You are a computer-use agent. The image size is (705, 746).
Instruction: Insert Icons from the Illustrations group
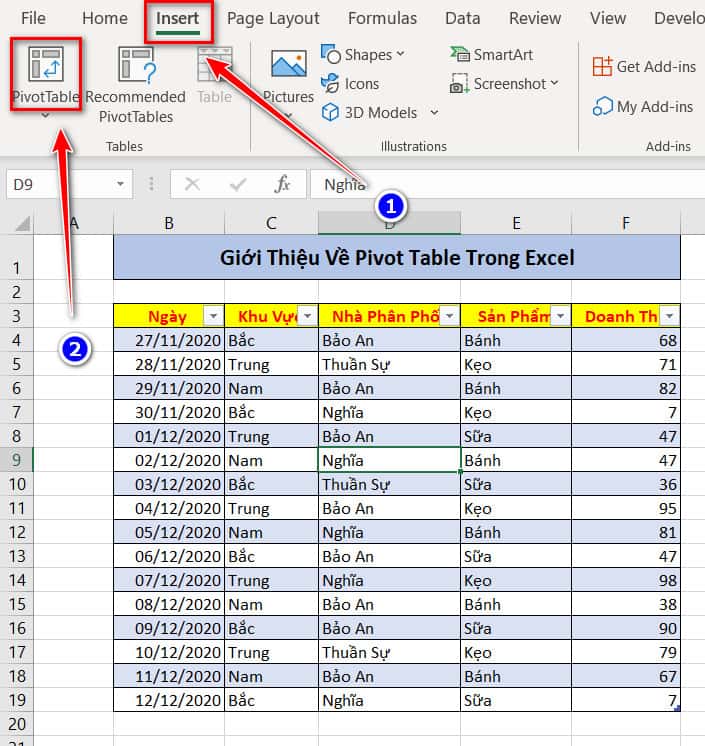350,84
